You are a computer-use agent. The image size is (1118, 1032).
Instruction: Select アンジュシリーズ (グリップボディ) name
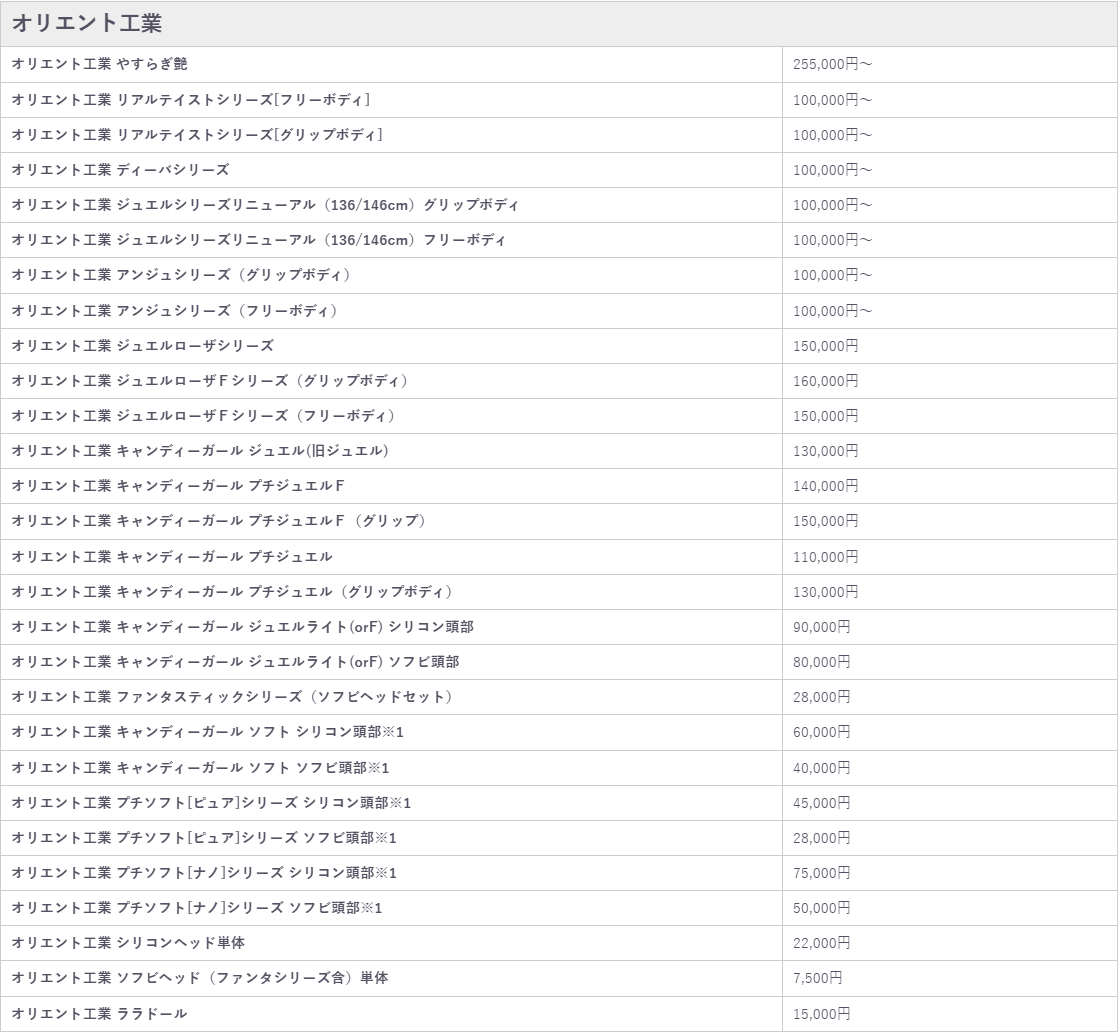[x=182, y=275]
